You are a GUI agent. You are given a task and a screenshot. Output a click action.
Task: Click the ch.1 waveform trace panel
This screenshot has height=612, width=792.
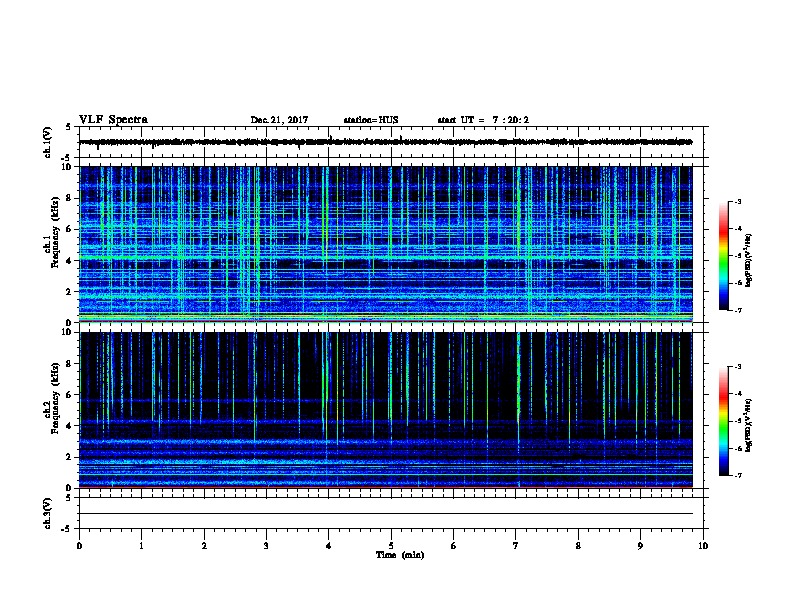(391, 142)
